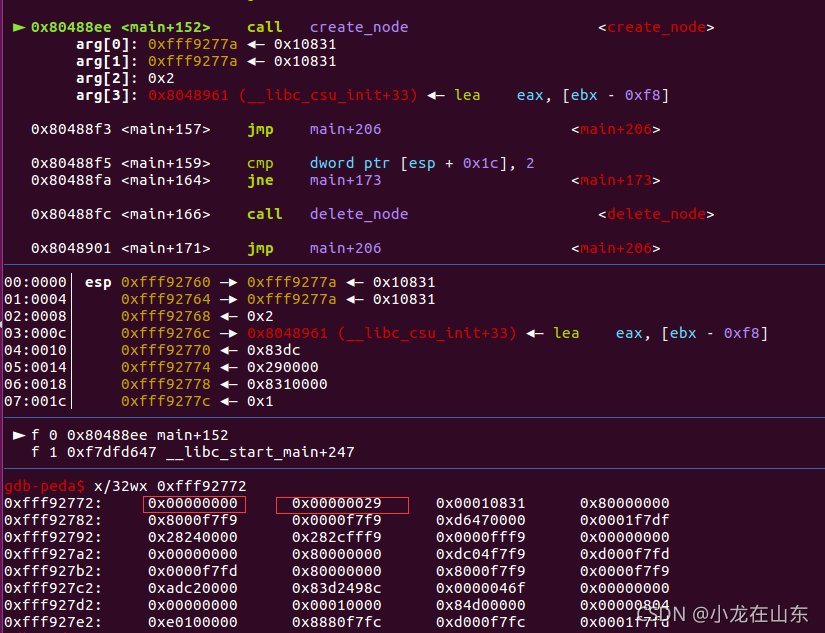Image resolution: width=825 pixels, height=633 pixels.
Task: Click the address 0x80488f3 <main+157>
Action: (120, 129)
